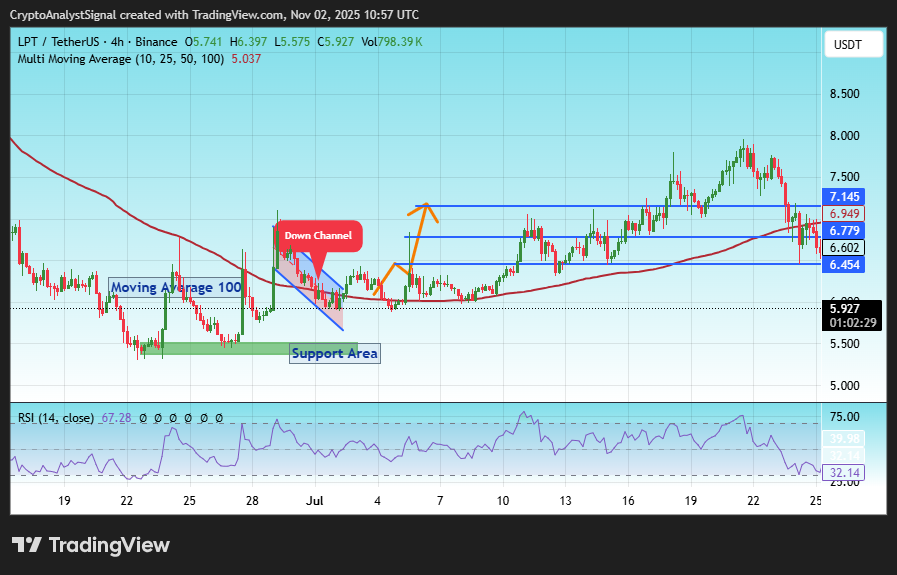The image size is (897, 575).
Task: Select the Moving Average 100 text annotation
Action: coord(176,287)
